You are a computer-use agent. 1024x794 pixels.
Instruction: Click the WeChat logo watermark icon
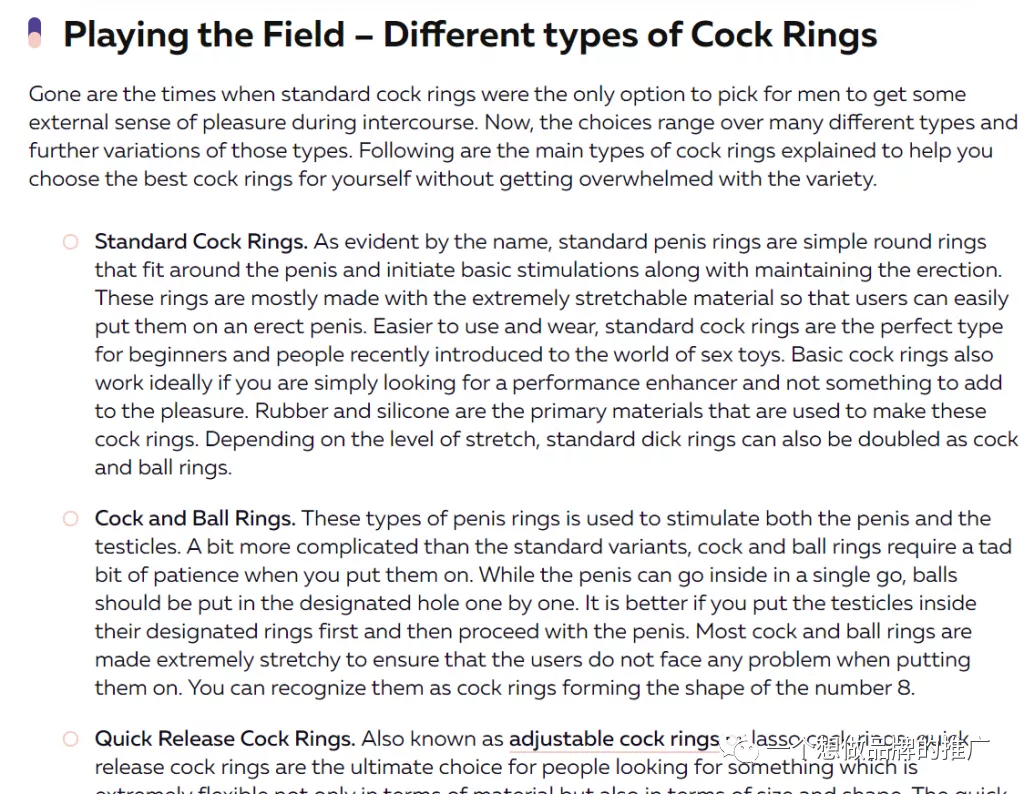coord(743,749)
